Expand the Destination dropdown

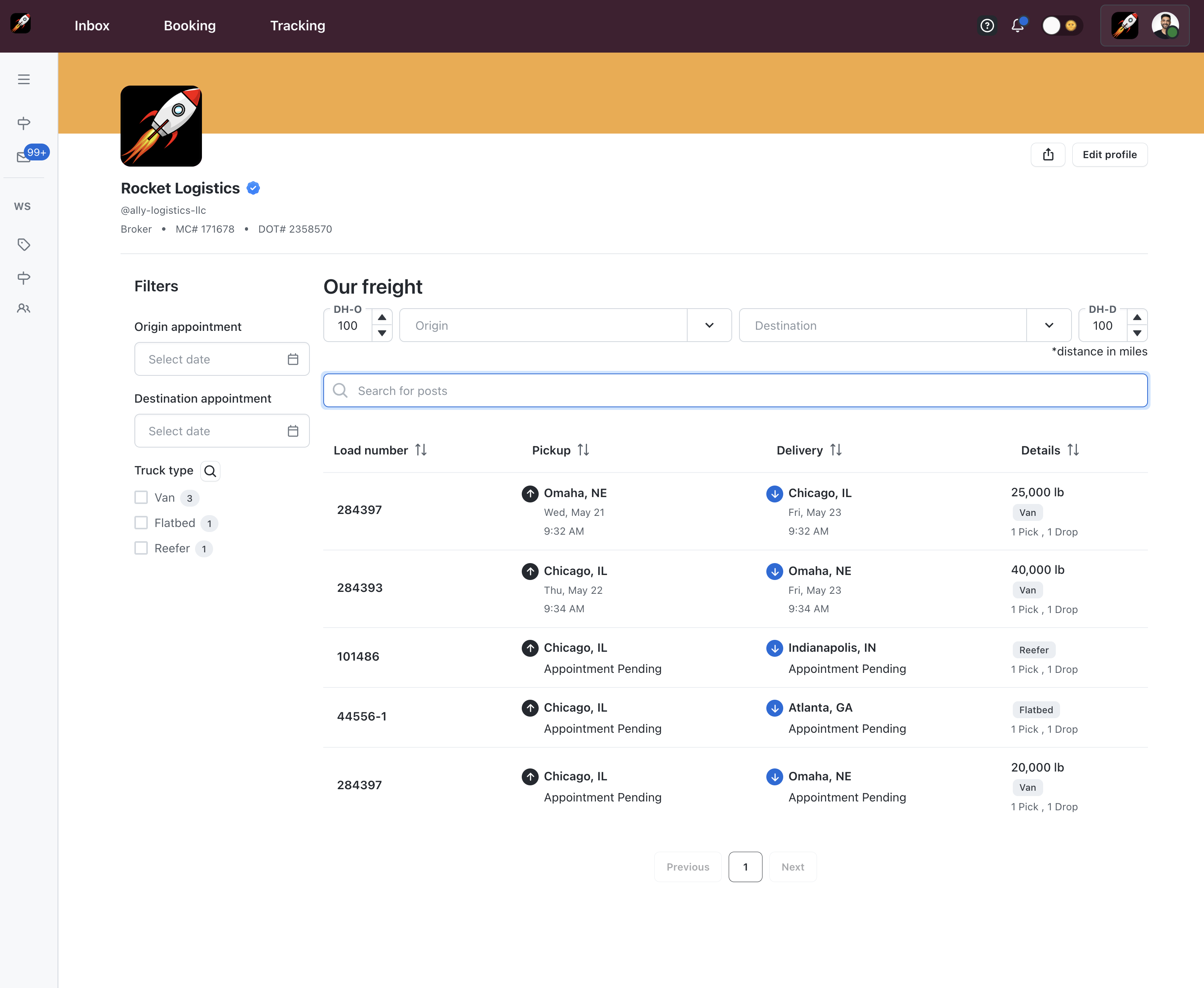(1049, 325)
